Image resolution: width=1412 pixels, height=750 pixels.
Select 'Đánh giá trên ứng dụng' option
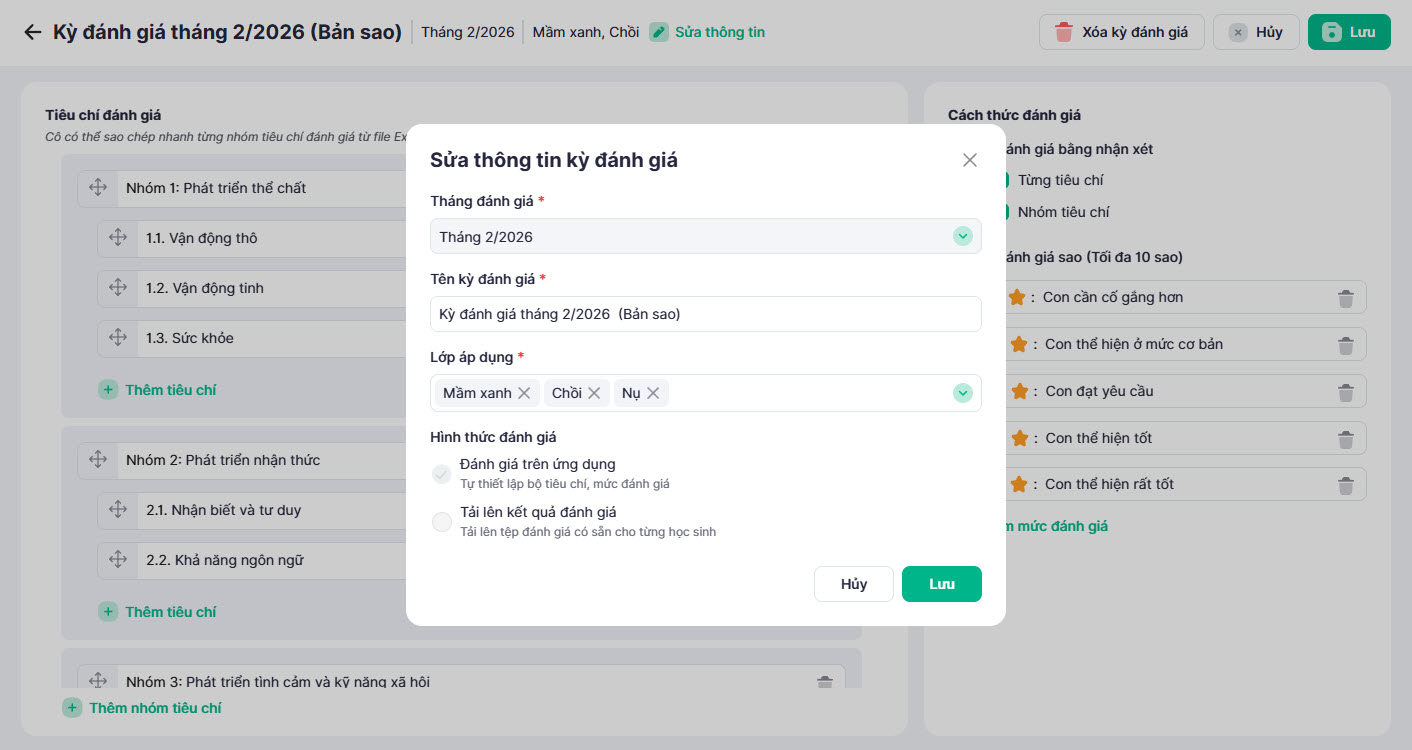pos(442,474)
